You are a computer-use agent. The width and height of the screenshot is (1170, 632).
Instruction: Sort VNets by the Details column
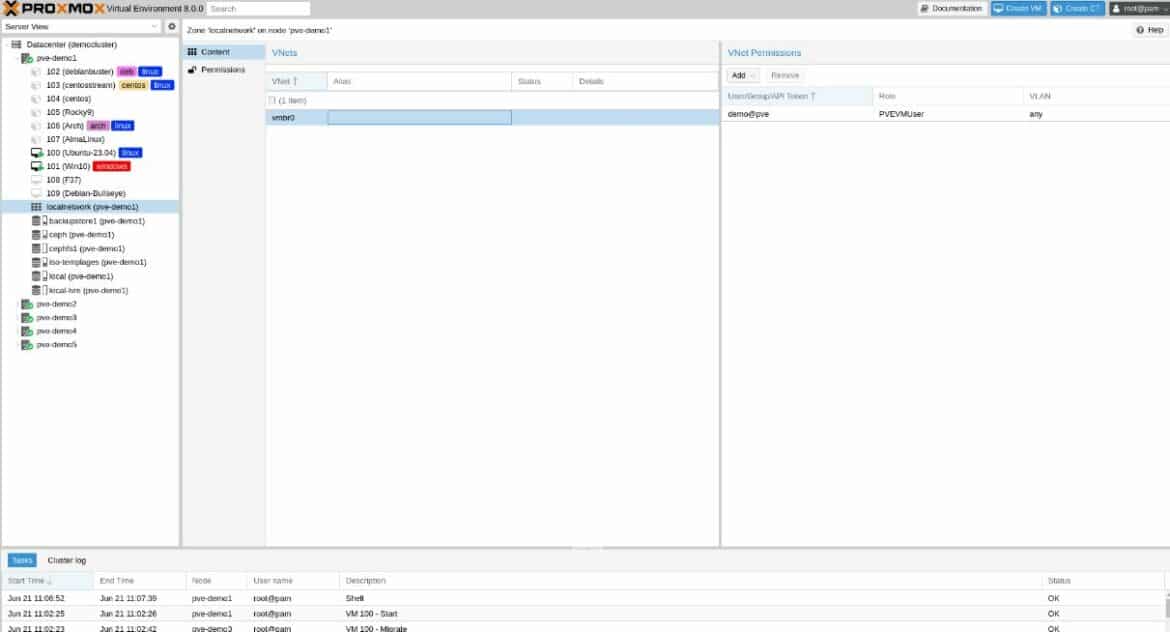point(645,81)
